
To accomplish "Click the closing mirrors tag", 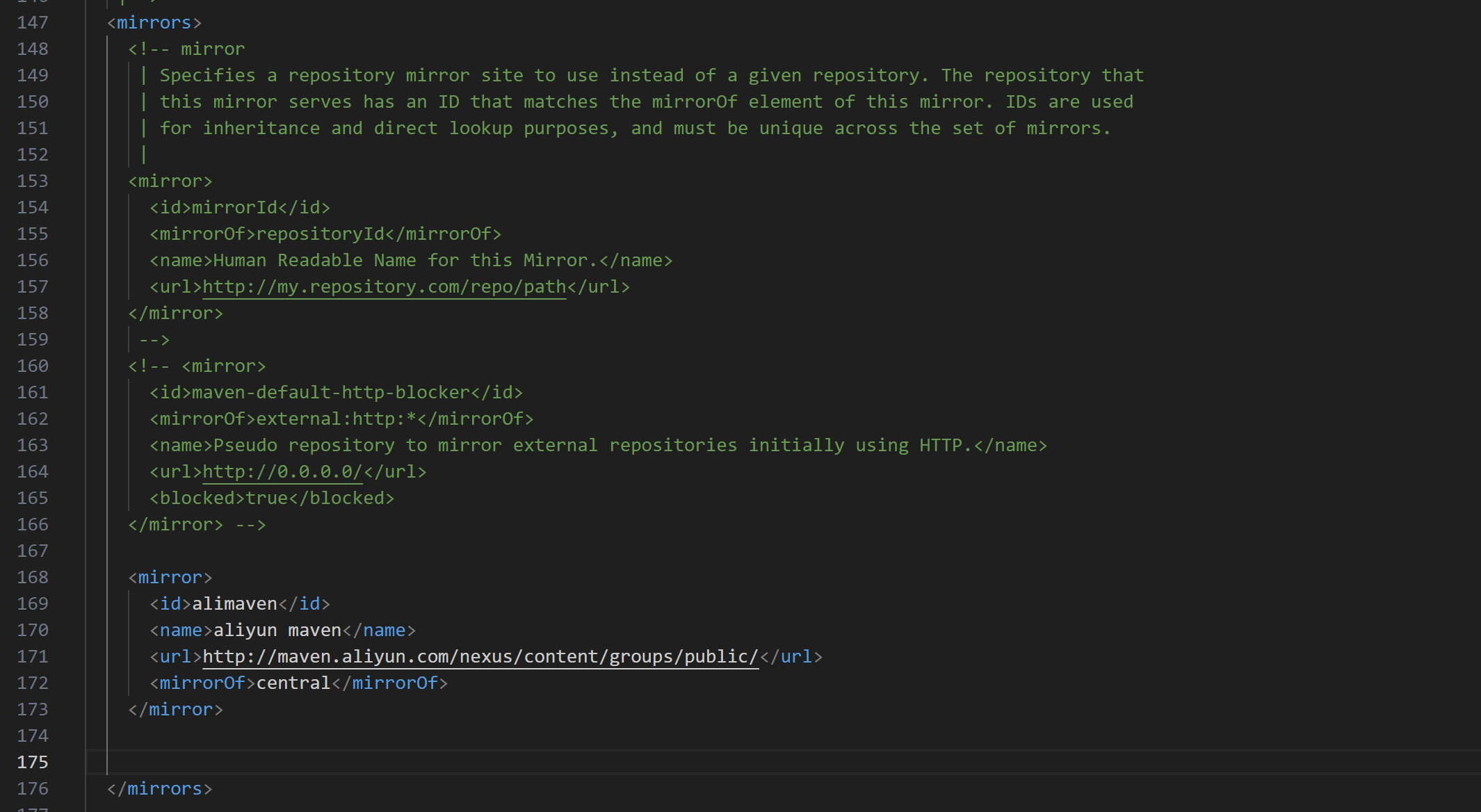I will pyautogui.click(x=159, y=788).
